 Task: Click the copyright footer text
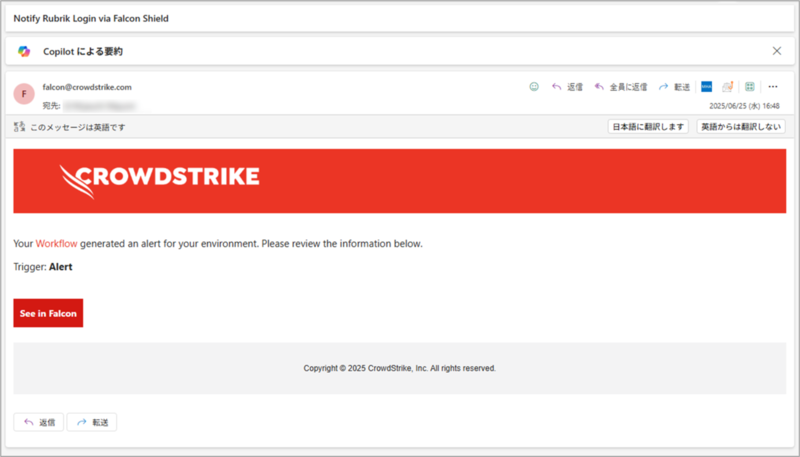point(399,368)
